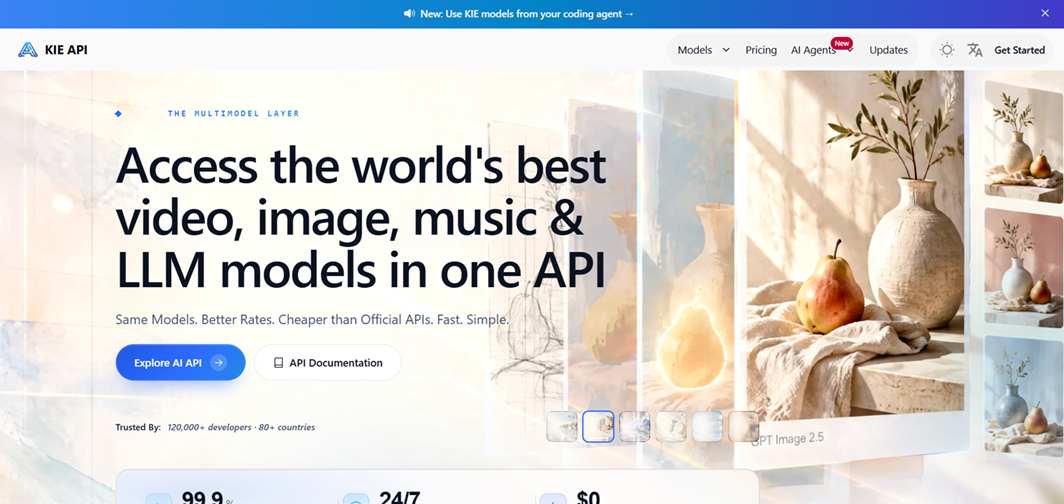Open the language translation selector

975,50
